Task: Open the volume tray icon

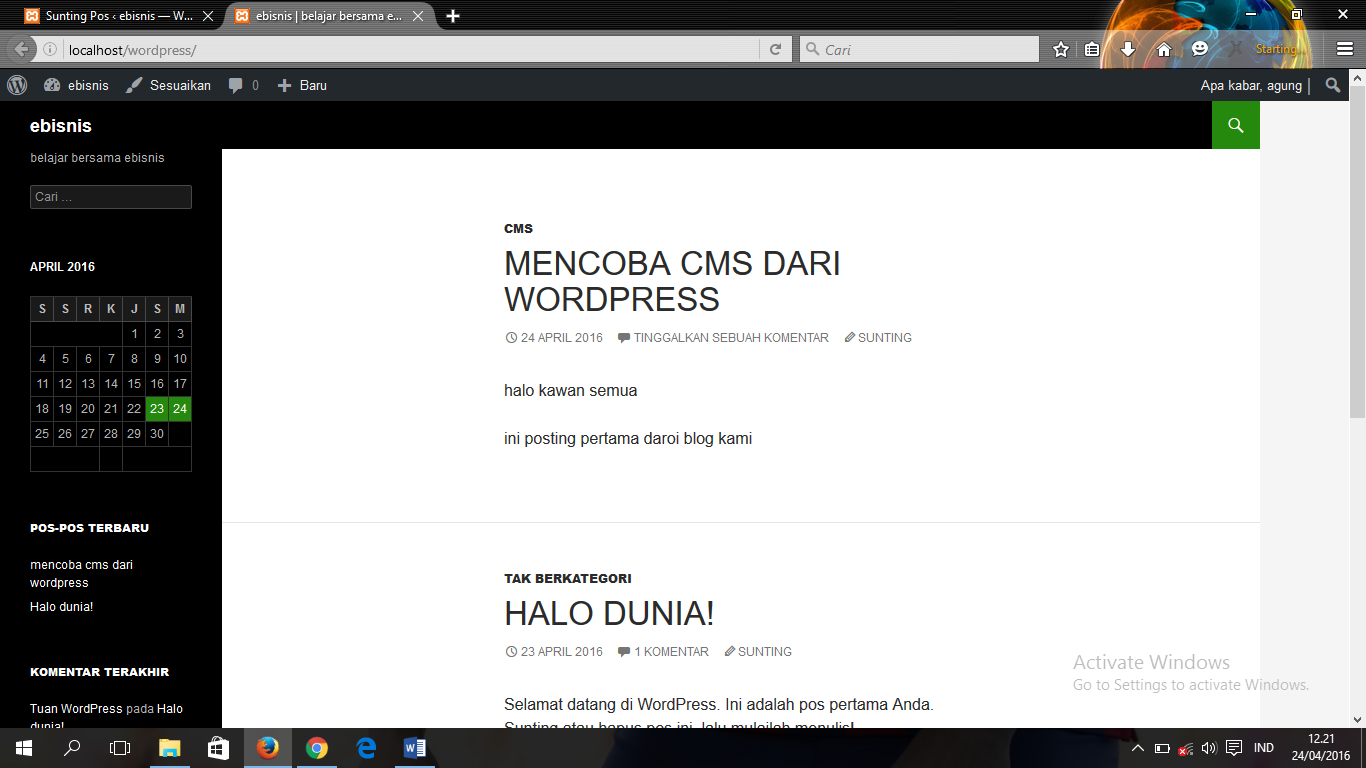Action: tap(1208, 748)
